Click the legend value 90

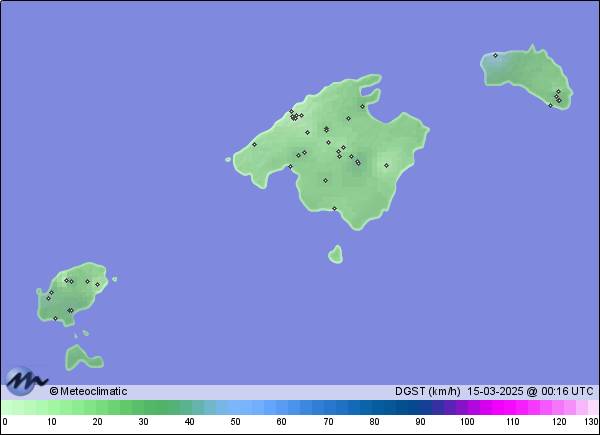pyautogui.click(x=420, y=422)
